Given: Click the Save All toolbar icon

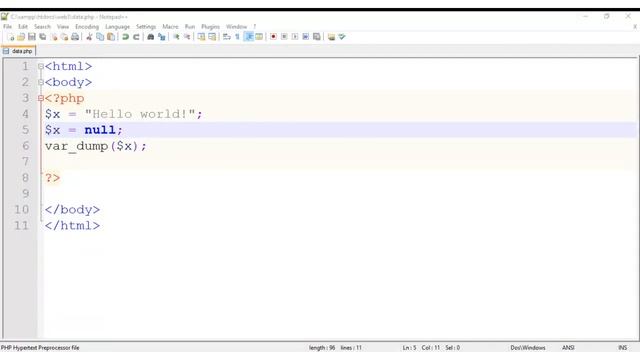Looking at the screenshot, I should pyautogui.click(x=42, y=37).
